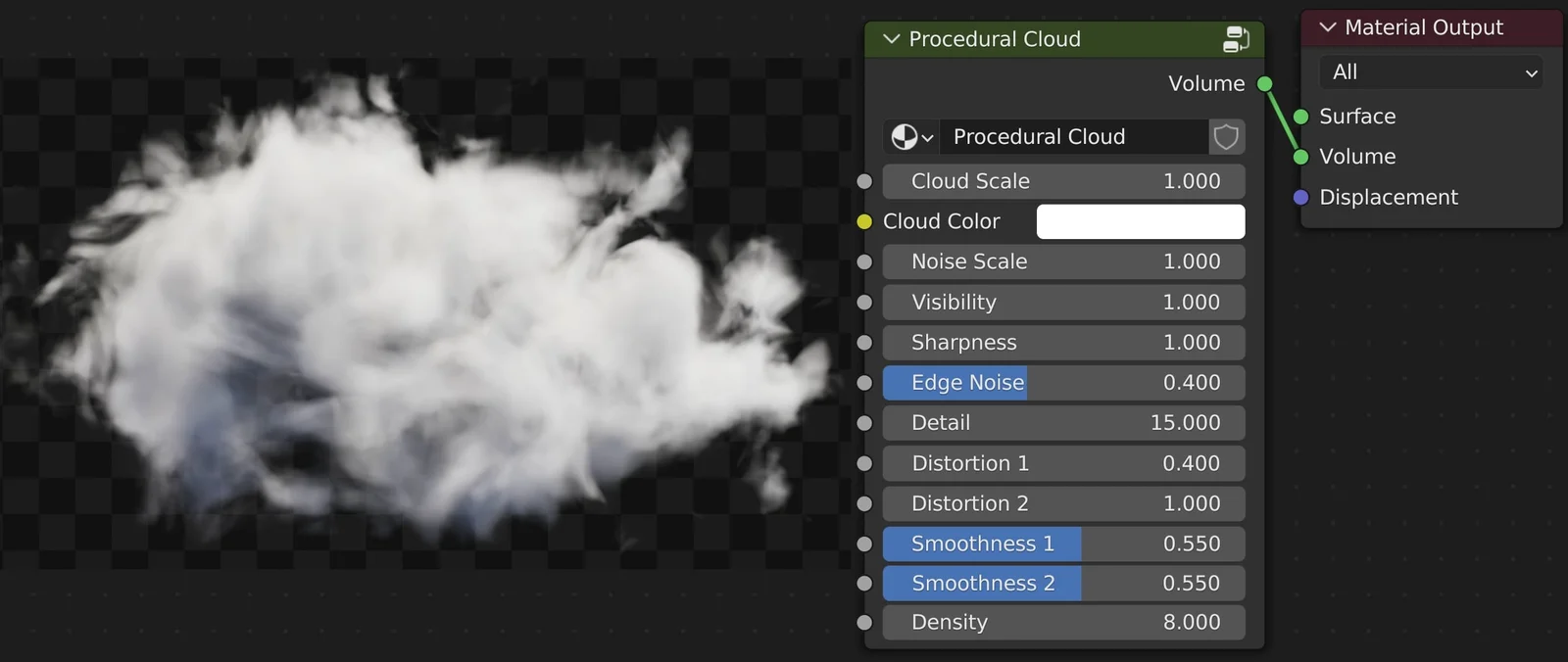Click the Surface input socket
This screenshot has width=1568, height=662.
click(1301, 117)
